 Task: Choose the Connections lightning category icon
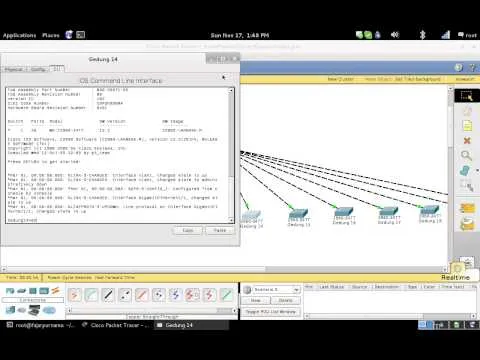click(x=55, y=290)
